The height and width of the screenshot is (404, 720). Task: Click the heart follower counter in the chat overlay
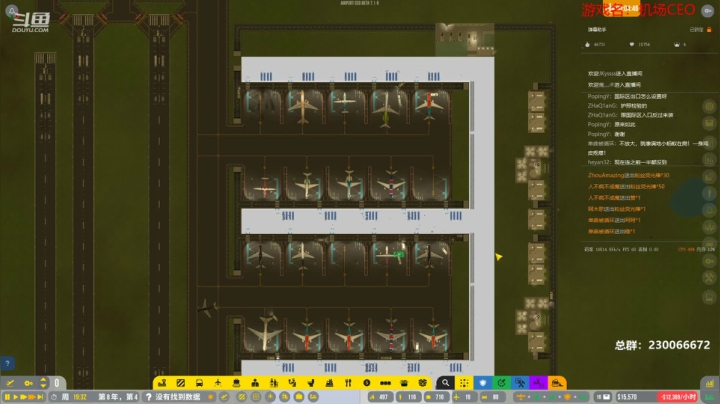(640, 45)
